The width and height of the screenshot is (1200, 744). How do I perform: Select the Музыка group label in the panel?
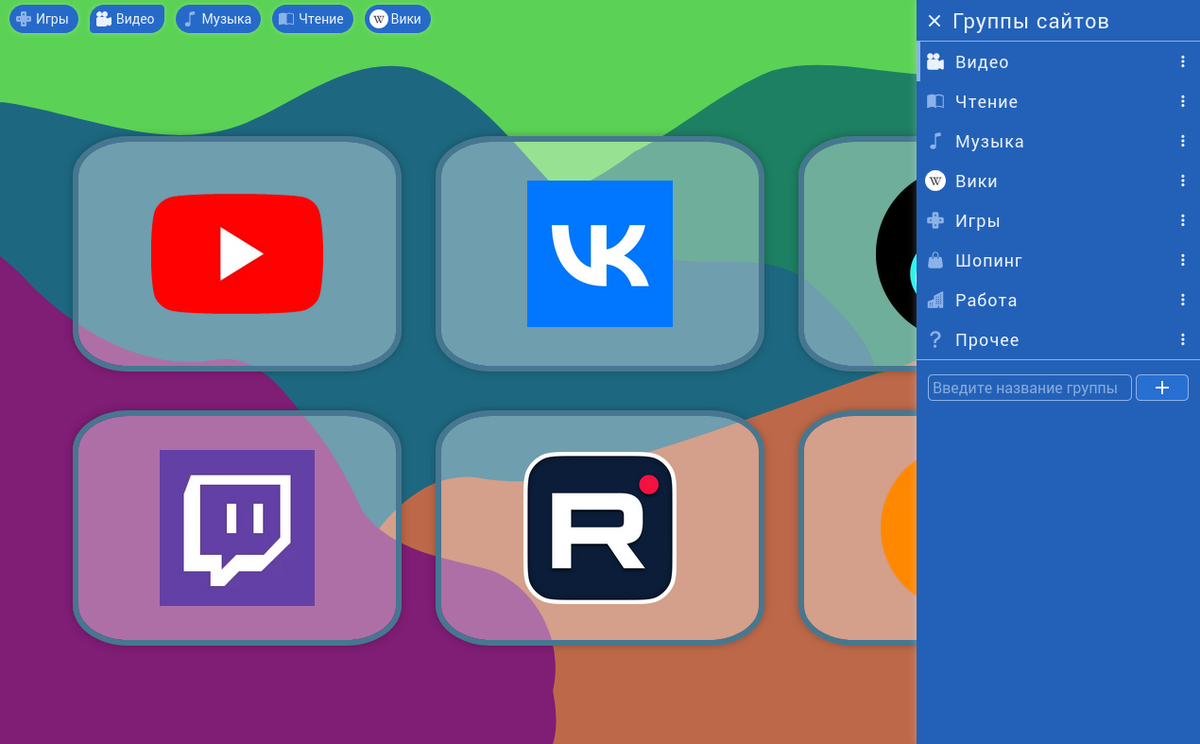(989, 141)
